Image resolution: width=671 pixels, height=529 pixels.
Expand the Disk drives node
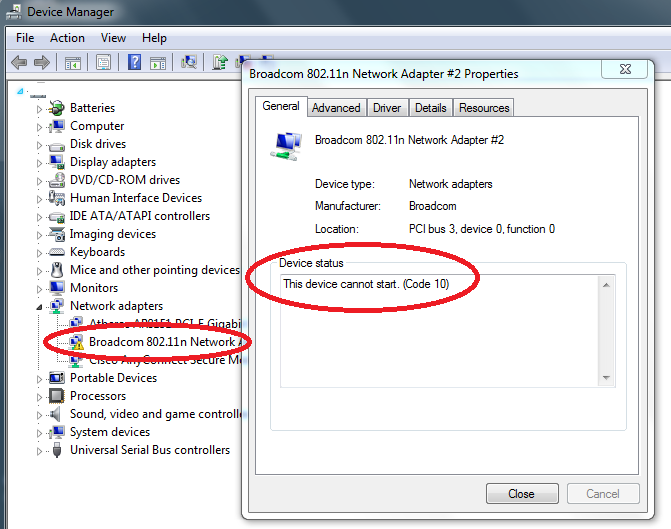tap(39, 145)
